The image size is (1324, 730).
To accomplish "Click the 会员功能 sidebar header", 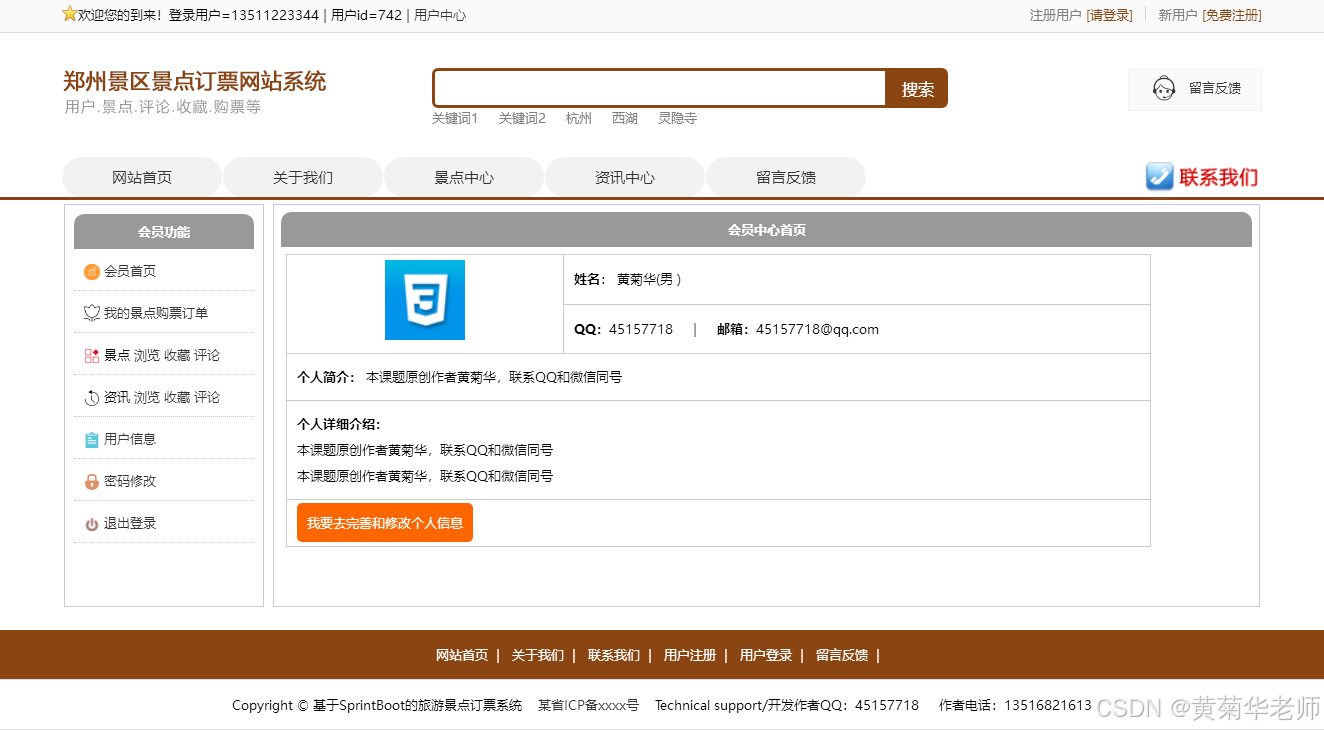I will 164,232.
